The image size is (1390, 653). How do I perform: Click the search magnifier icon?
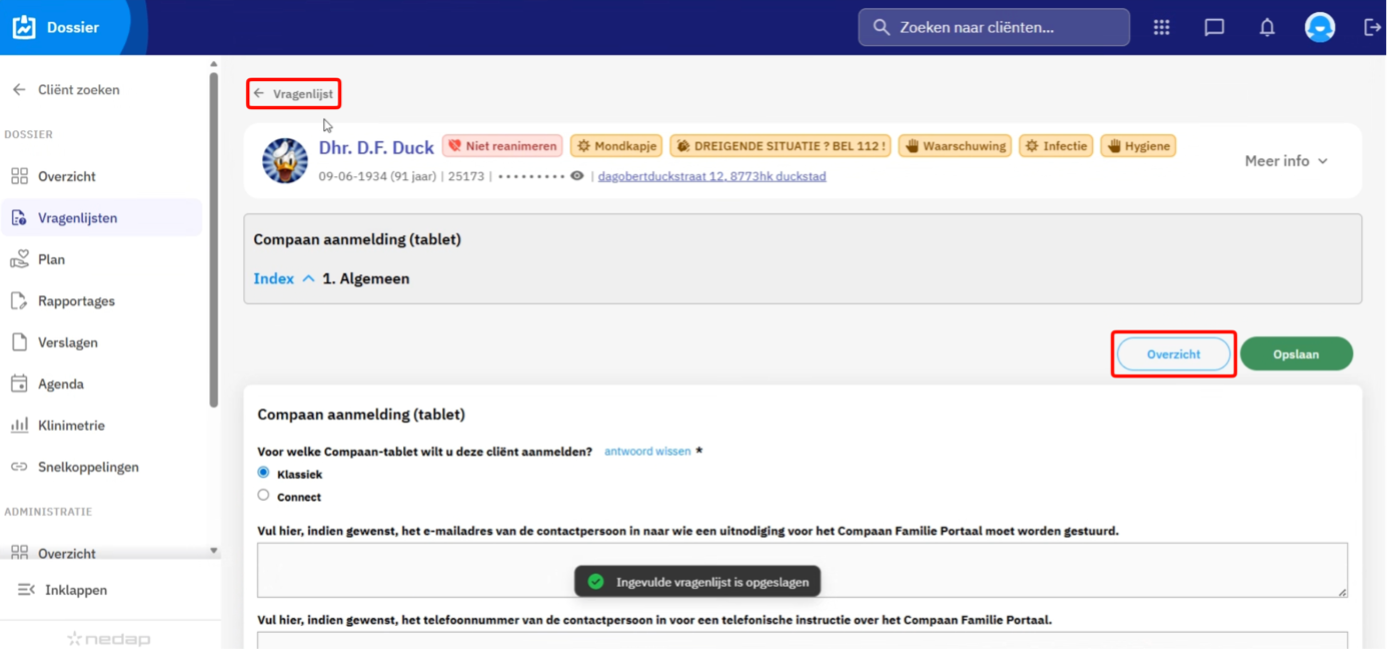[881, 27]
